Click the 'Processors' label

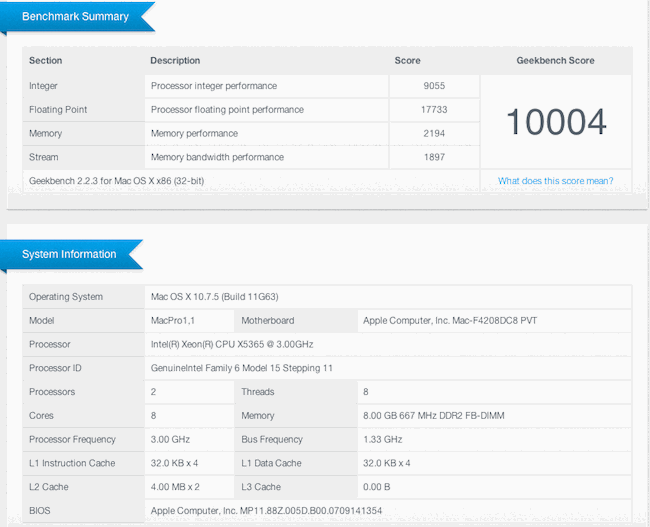(52, 392)
